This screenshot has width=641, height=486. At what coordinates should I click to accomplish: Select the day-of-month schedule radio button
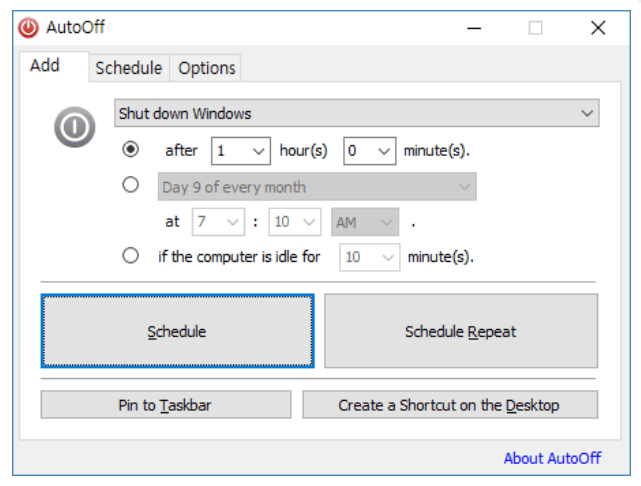[130, 185]
